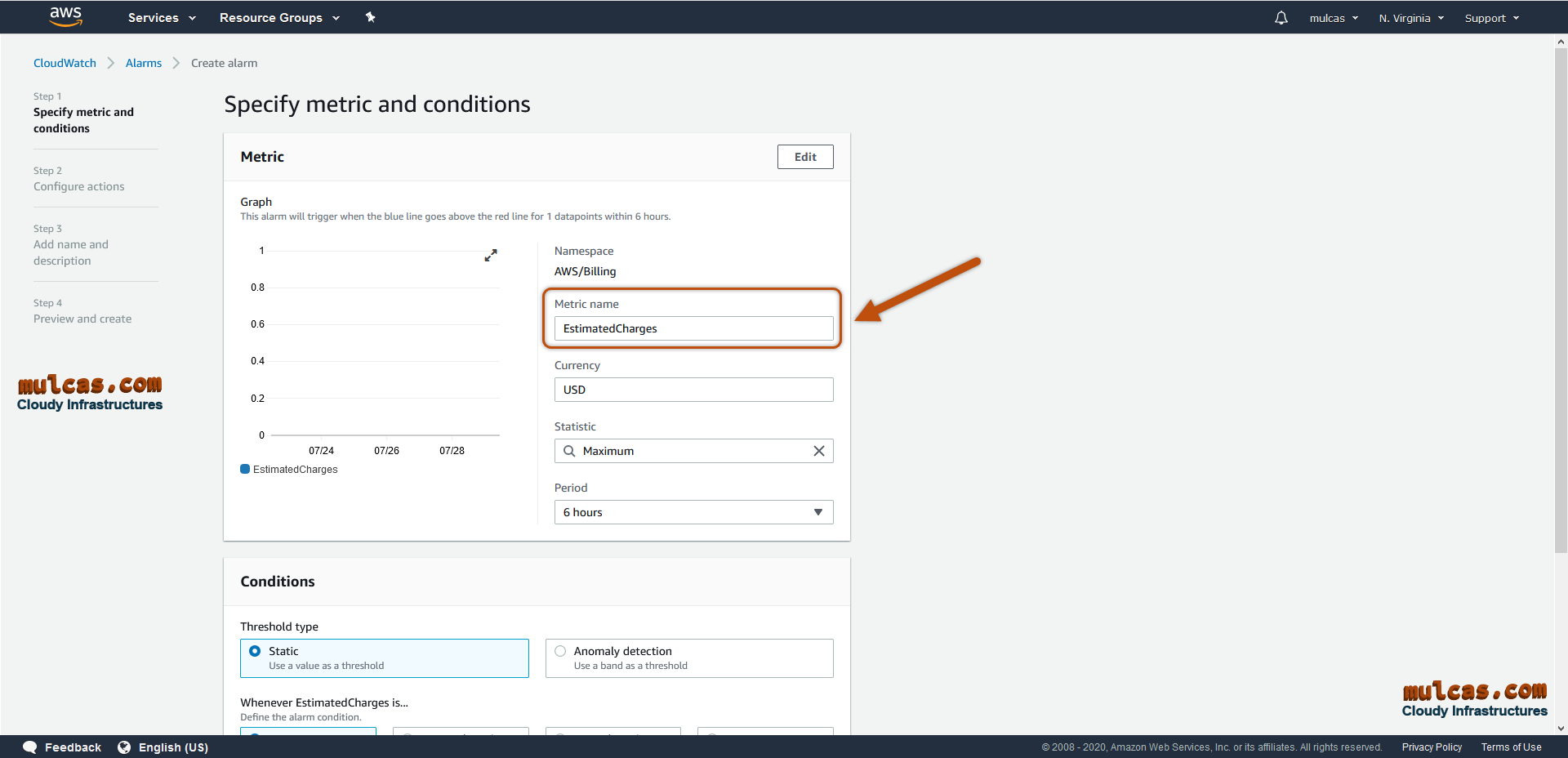Click the AWS logo home icon
Screen dimensions: 1568x758
click(65, 16)
